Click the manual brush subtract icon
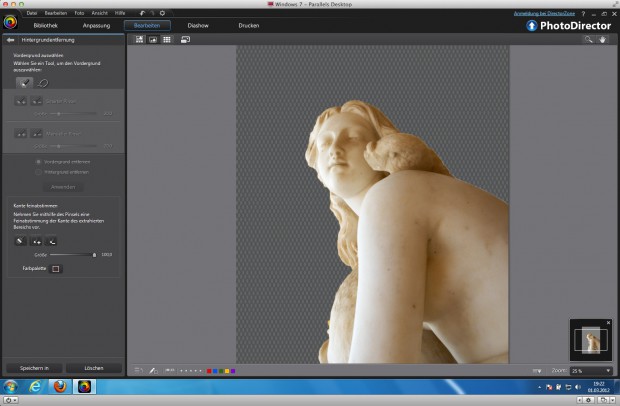 coord(36,134)
